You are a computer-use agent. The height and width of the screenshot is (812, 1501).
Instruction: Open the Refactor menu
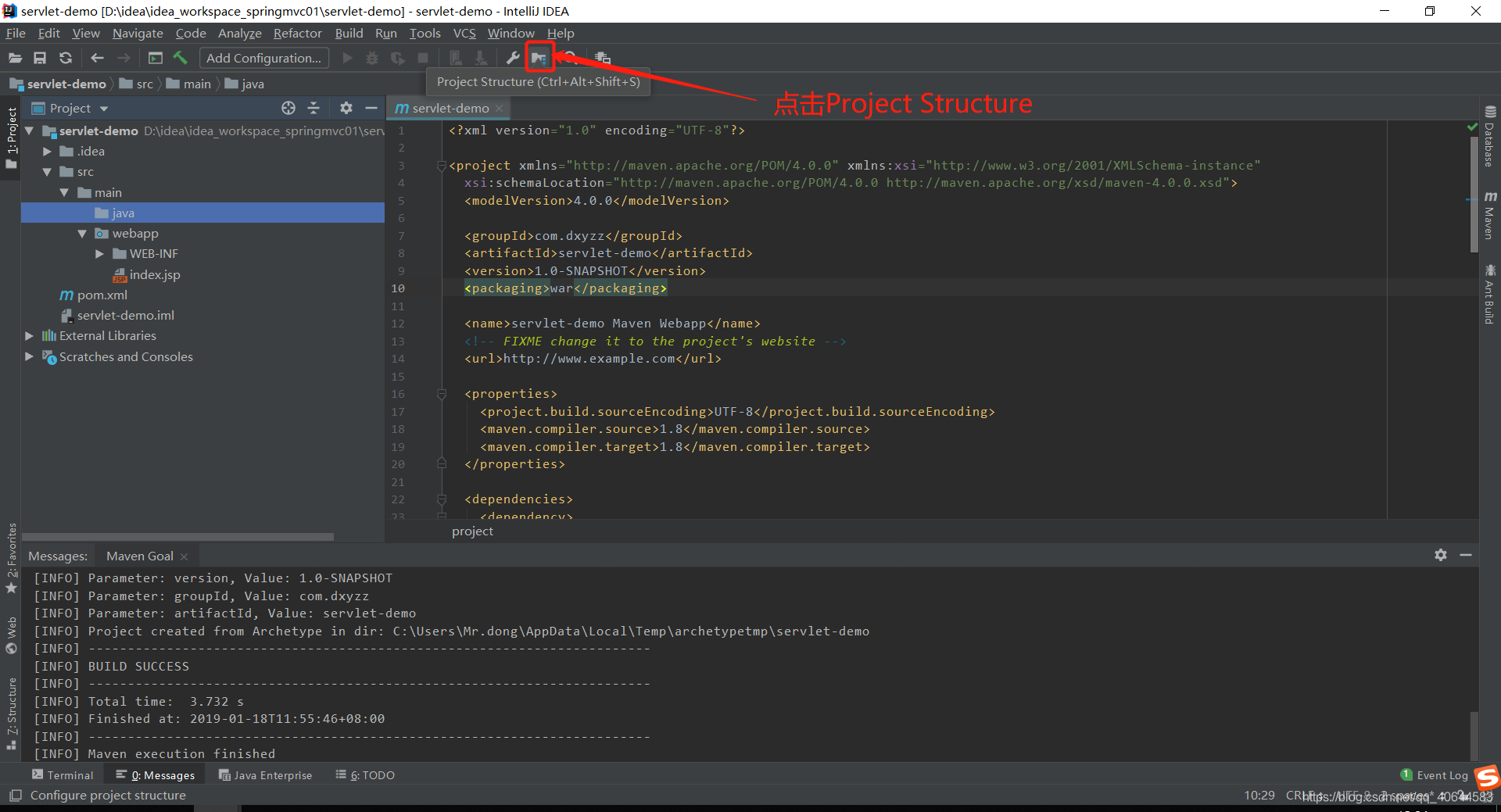point(297,33)
